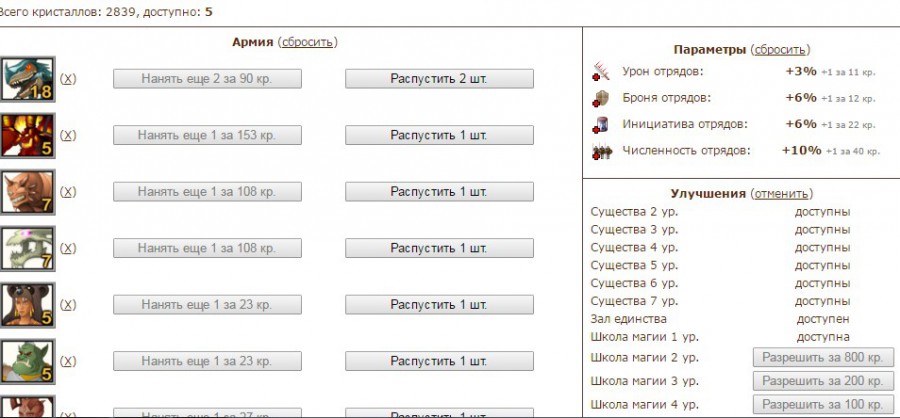Remove green orc unit with (X)

(x=68, y=361)
